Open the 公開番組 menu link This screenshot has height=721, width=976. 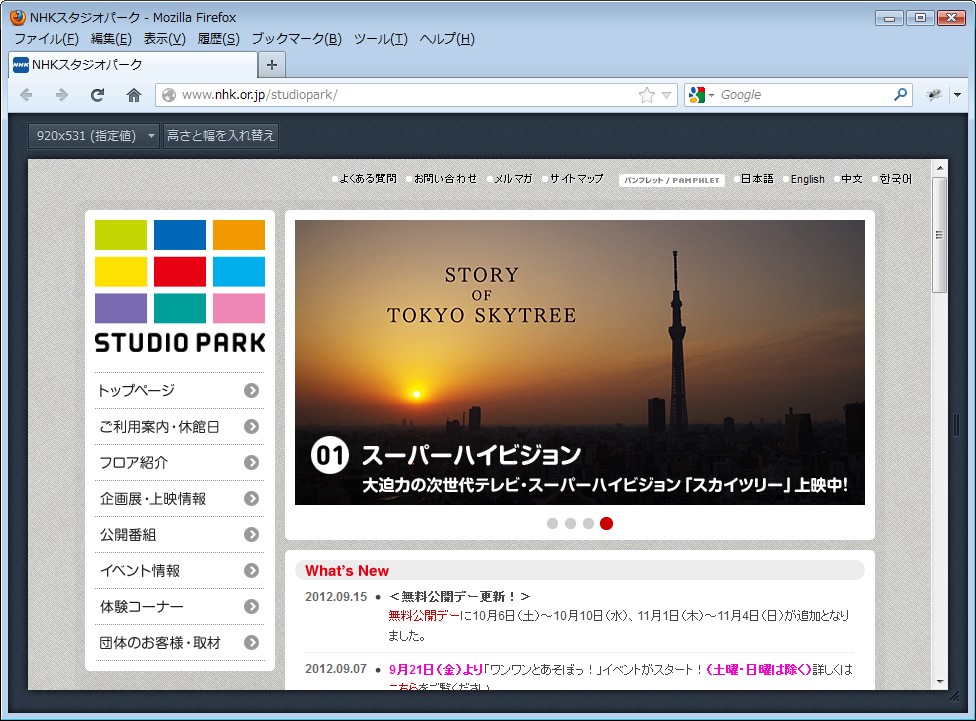[x=179, y=534]
